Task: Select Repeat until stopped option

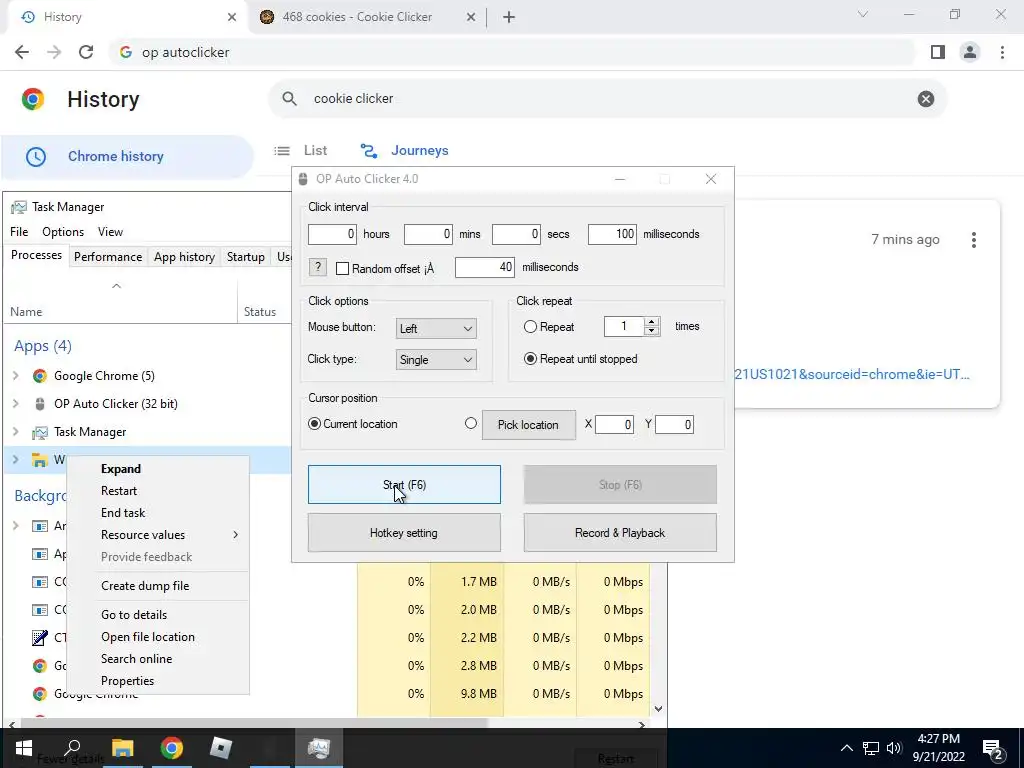Action: (530, 359)
